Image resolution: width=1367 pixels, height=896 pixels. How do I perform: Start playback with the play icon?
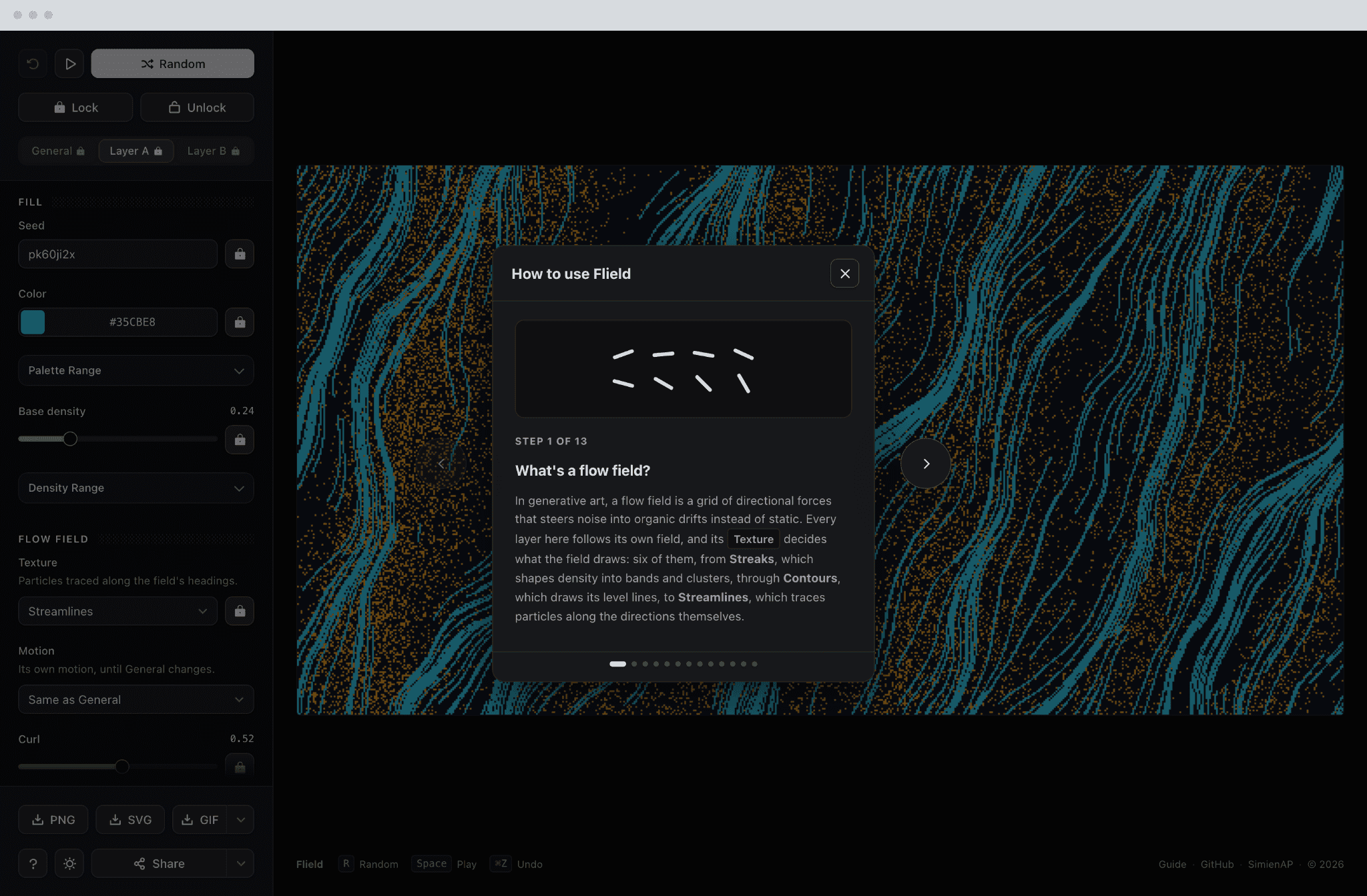click(69, 63)
